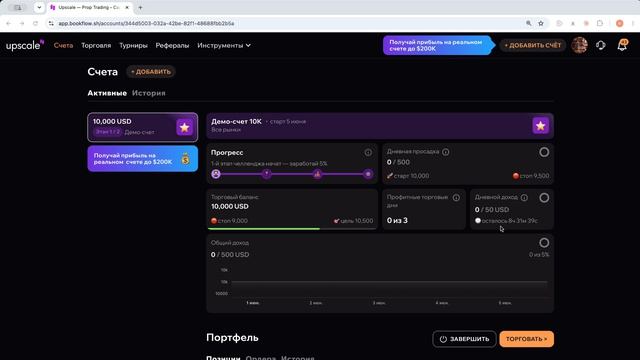Click the money bag icon on the promo card
Screen dimensions: 640x360
tap(185, 159)
